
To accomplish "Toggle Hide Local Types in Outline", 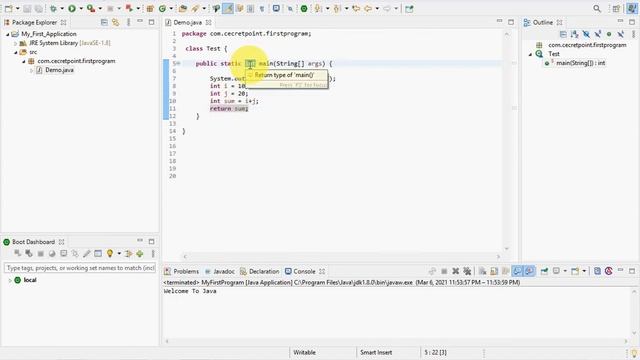I will 620,34.
